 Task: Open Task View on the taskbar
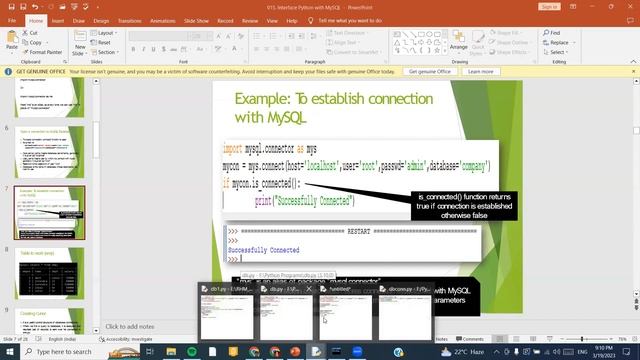150,351
